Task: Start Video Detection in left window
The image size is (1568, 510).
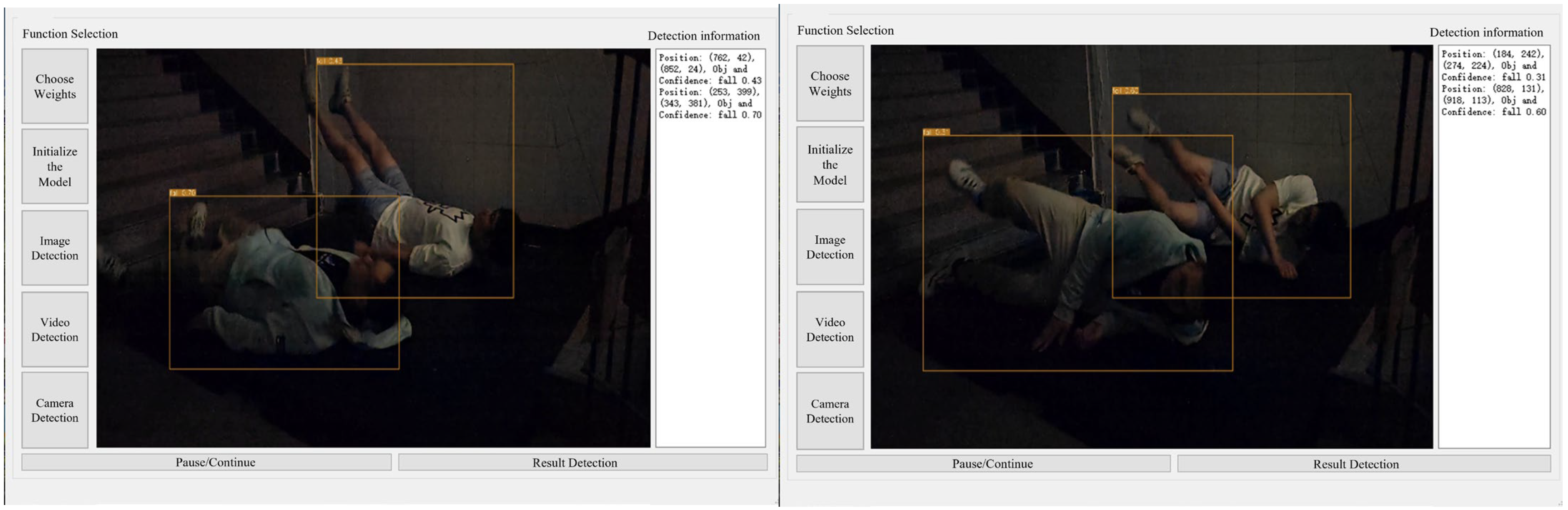Action: coord(55,329)
